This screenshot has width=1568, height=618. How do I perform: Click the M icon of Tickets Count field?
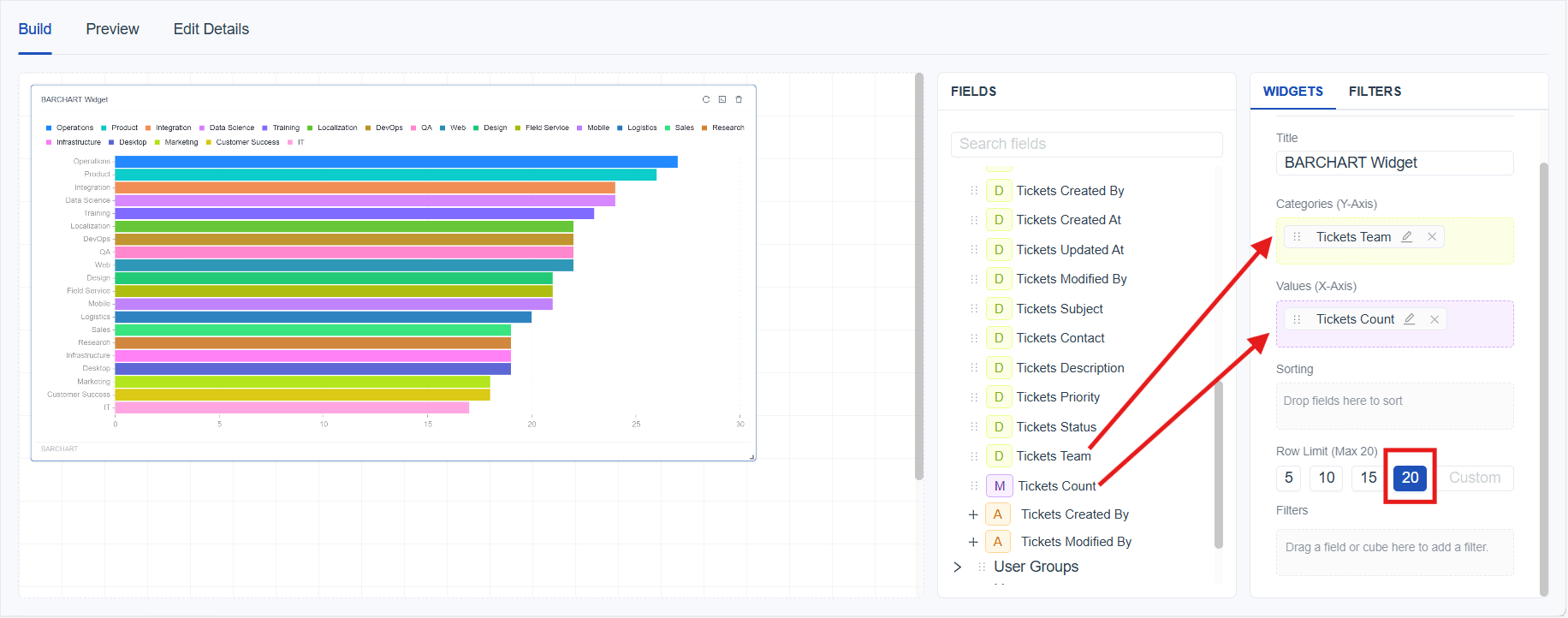(999, 486)
